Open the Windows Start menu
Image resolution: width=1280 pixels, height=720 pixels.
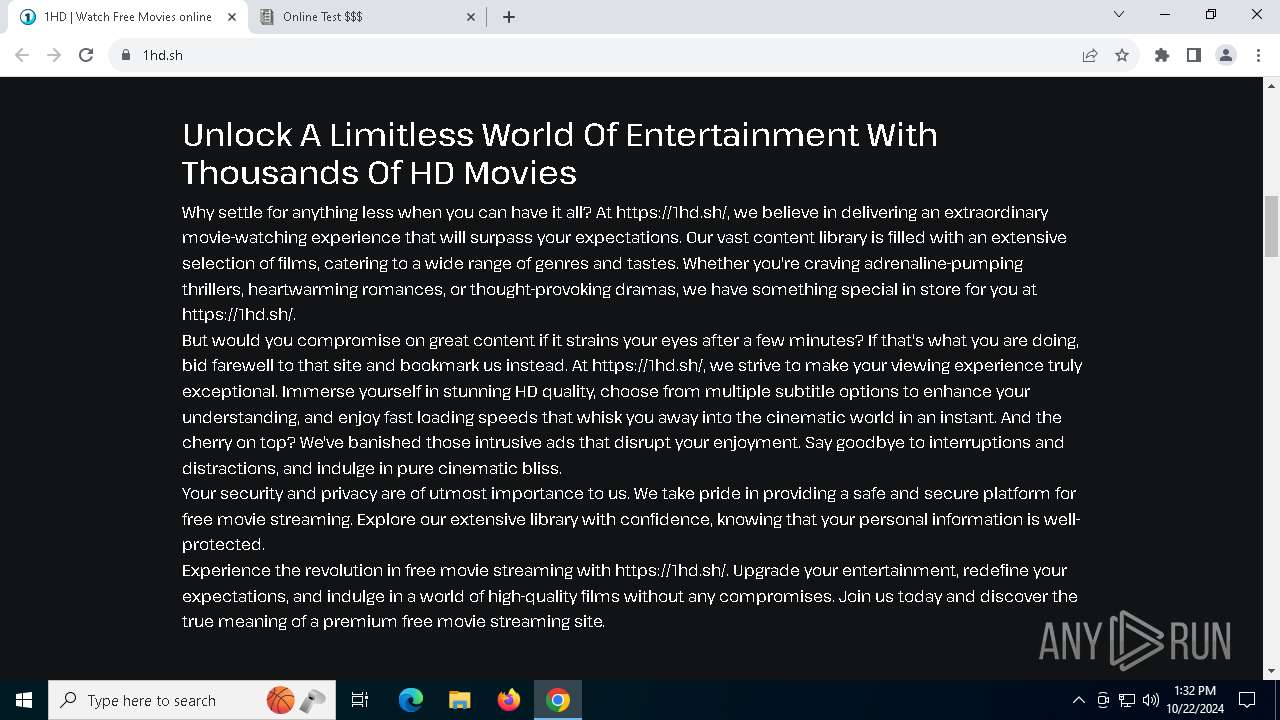point(24,700)
